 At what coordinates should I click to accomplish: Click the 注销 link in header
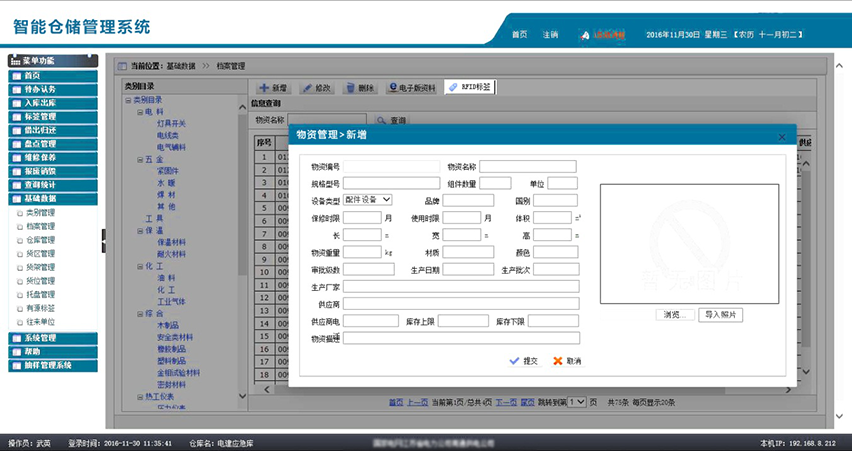coord(550,35)
